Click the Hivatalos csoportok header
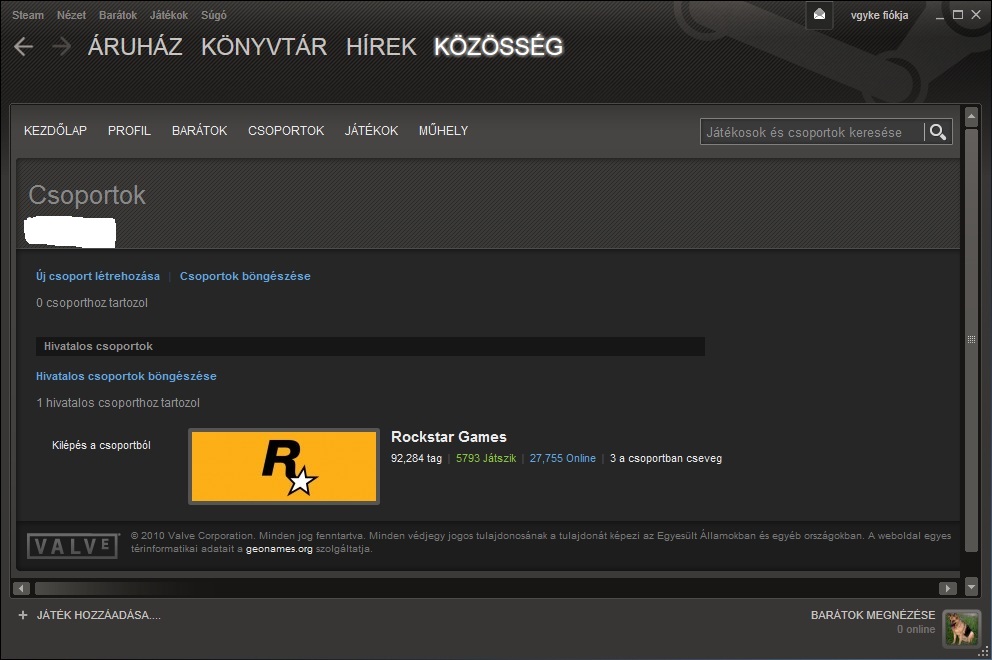This screenshot has height=660, width=992. point(370,346)
